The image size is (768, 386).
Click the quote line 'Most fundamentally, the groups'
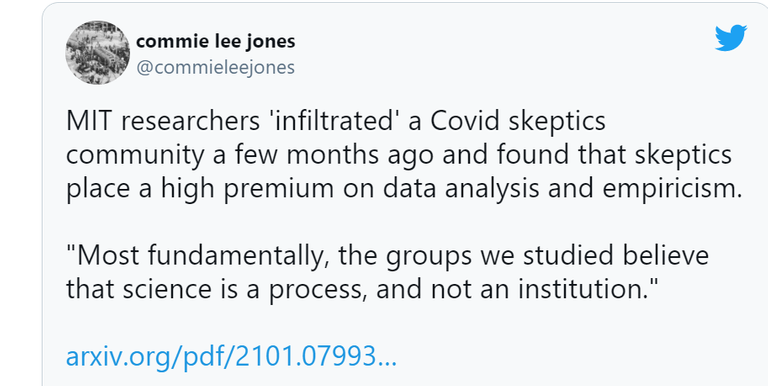[387, 257]
